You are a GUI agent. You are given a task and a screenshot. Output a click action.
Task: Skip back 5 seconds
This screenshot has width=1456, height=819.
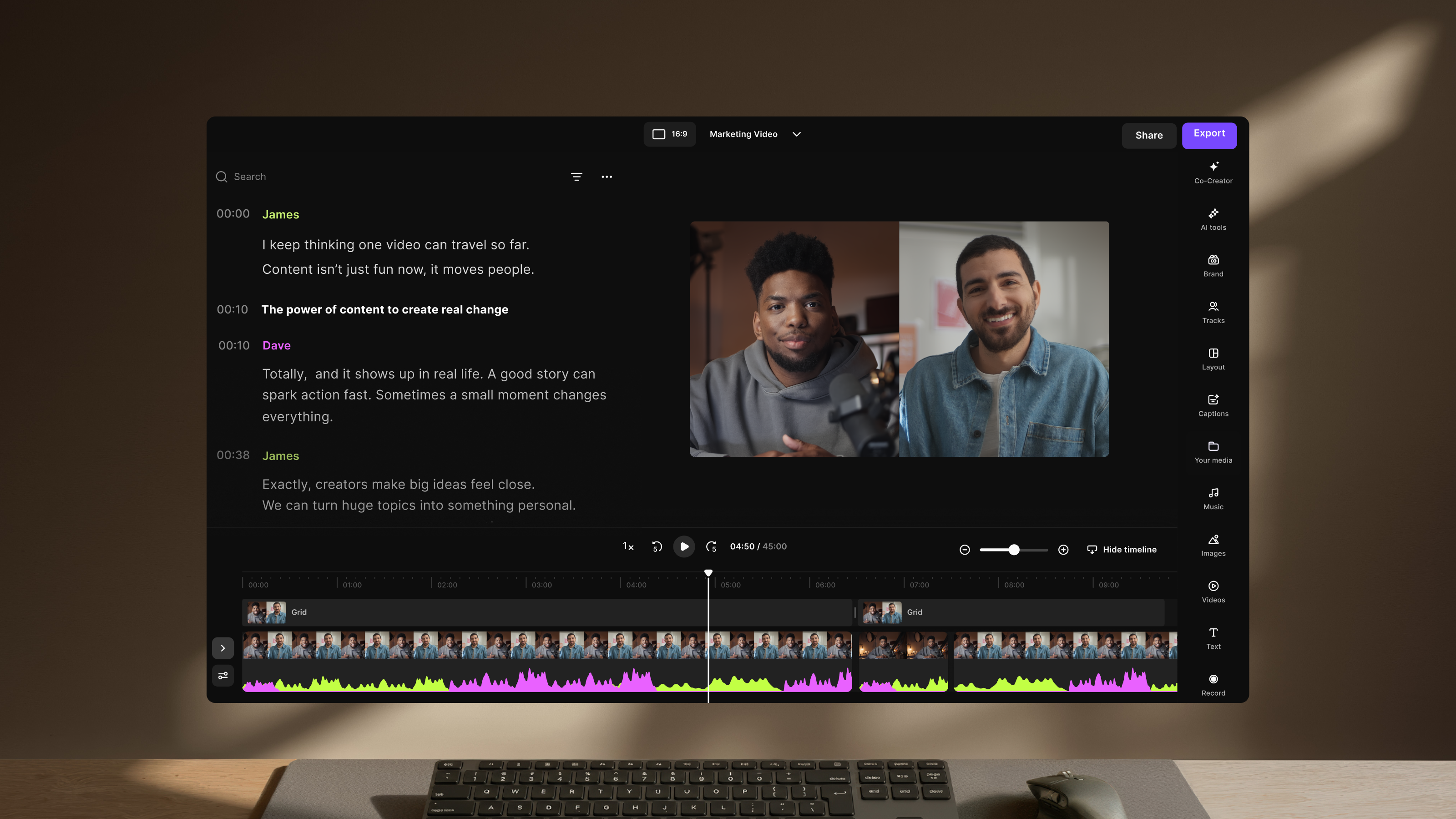(x=657, y=546)
